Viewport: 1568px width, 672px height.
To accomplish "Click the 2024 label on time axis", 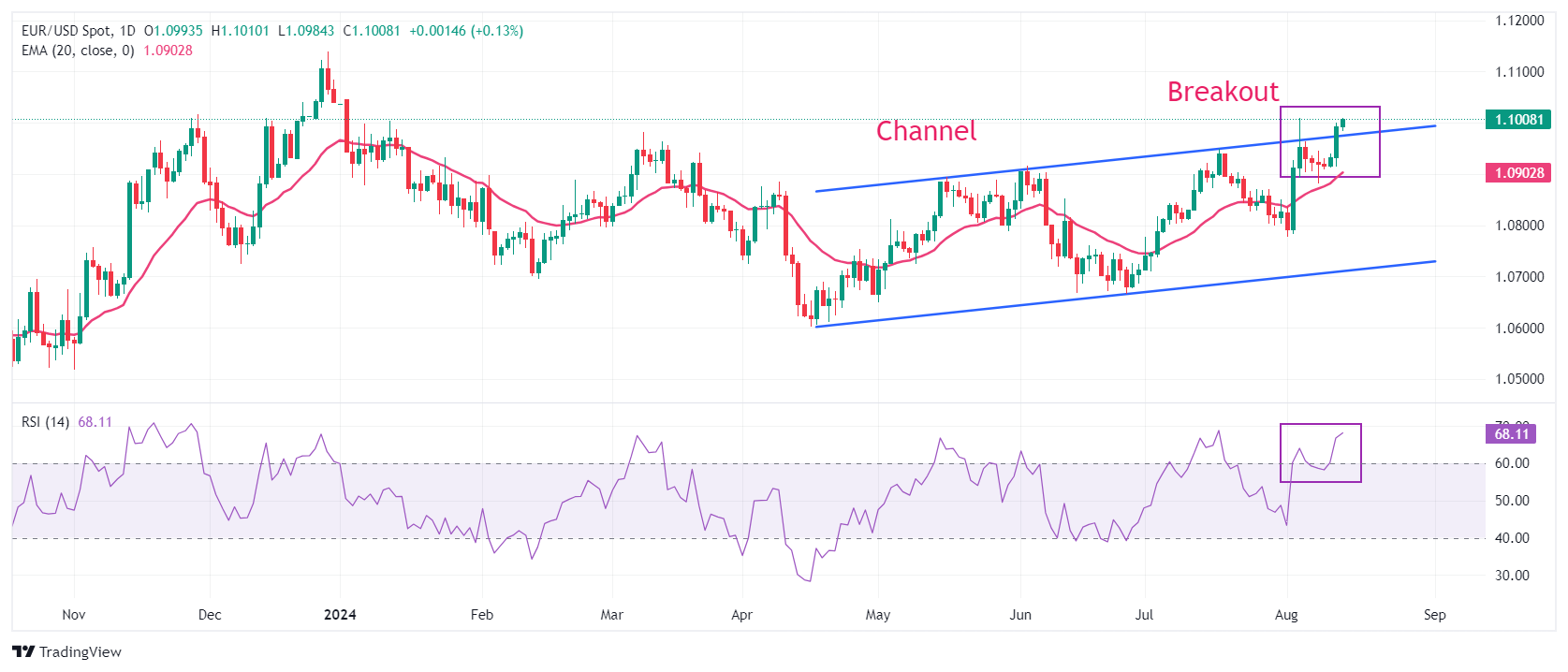I will [339, 615].
